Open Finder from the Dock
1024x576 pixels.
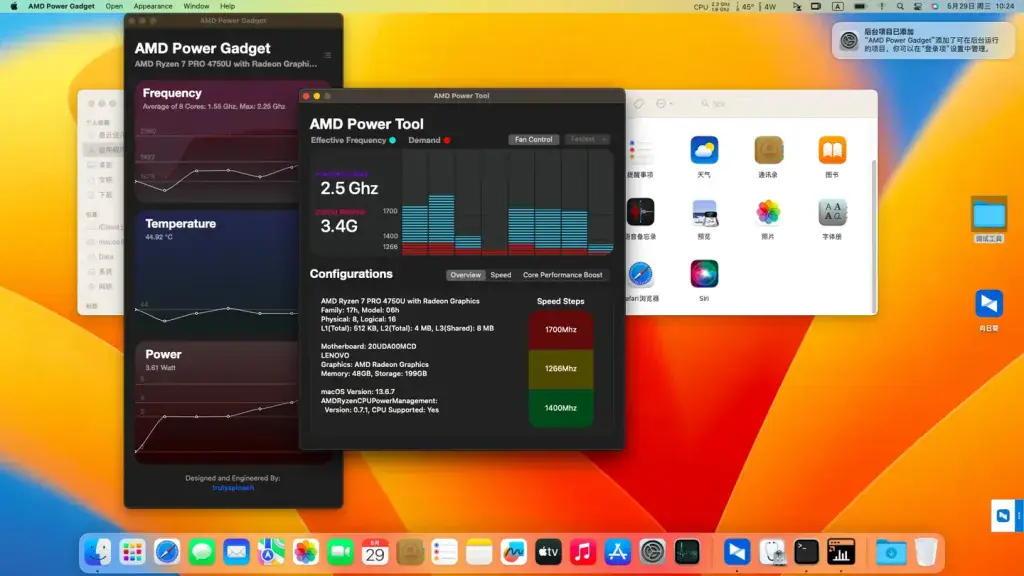pyautogui.click(x=98, y=552)
